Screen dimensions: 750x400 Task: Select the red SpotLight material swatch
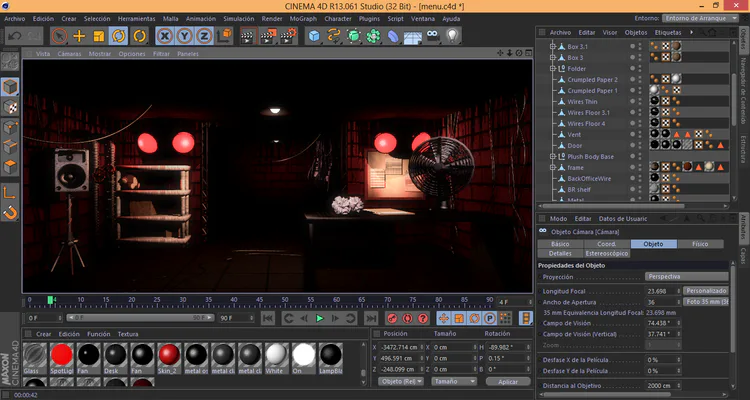63,355
